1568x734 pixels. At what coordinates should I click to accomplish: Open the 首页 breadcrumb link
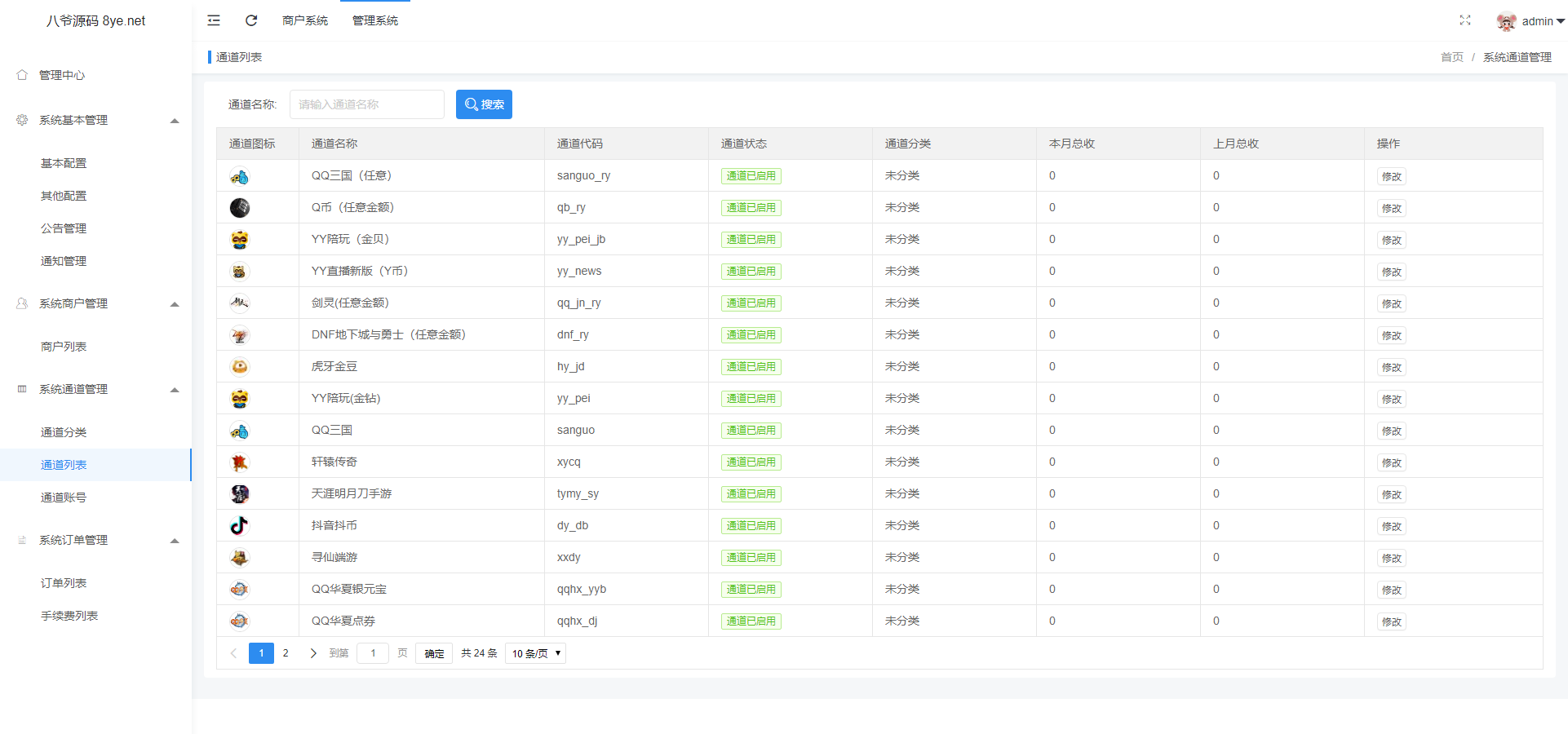tap(1451, 57)
